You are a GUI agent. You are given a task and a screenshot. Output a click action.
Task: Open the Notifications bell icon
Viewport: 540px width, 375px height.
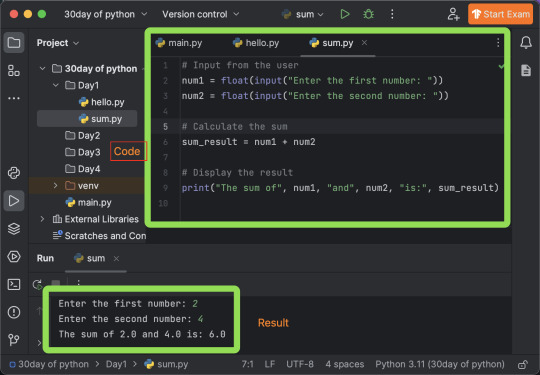(x=526, y=43)
